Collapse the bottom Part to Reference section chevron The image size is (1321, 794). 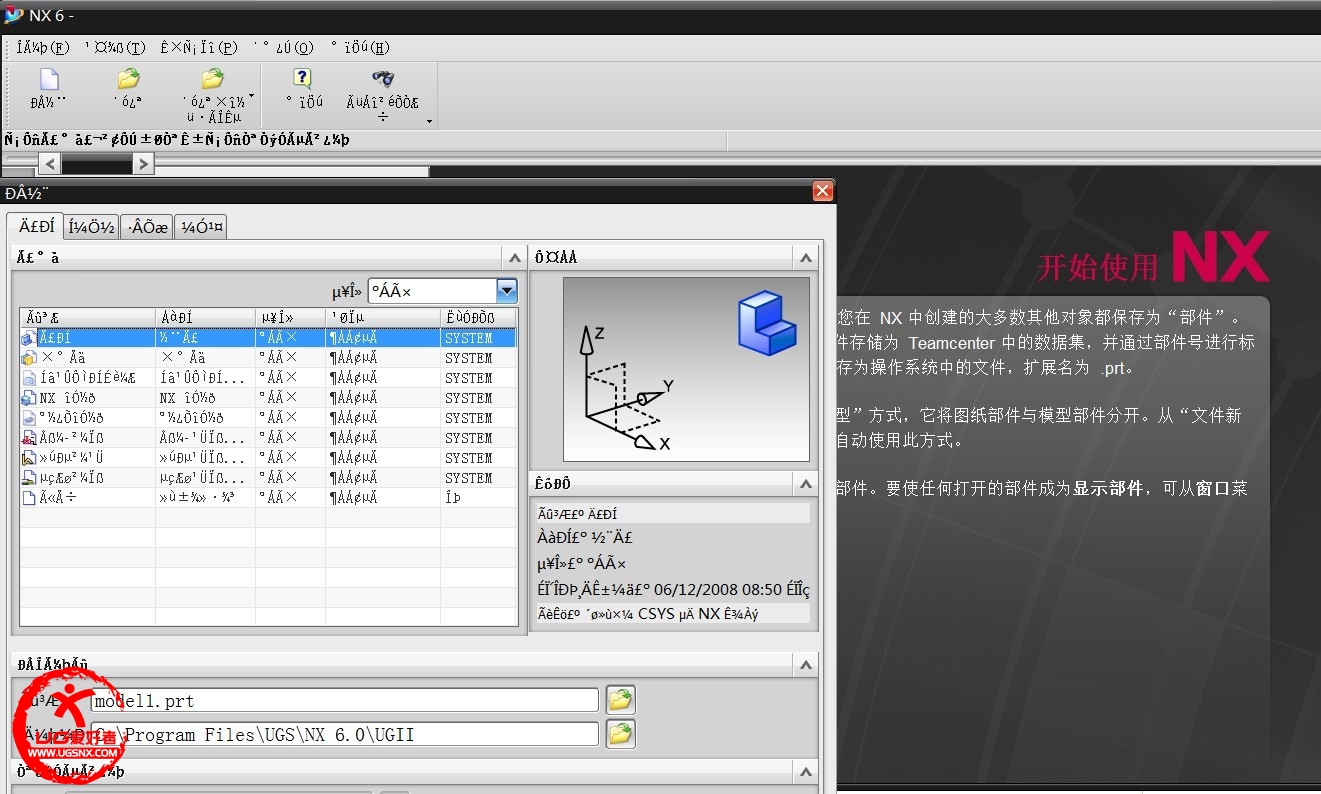806,771
